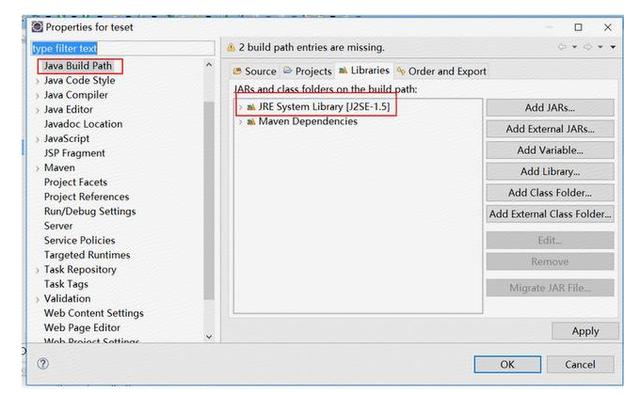
Task: Click the warning icon beside build path message
Action: pos(231,48)
